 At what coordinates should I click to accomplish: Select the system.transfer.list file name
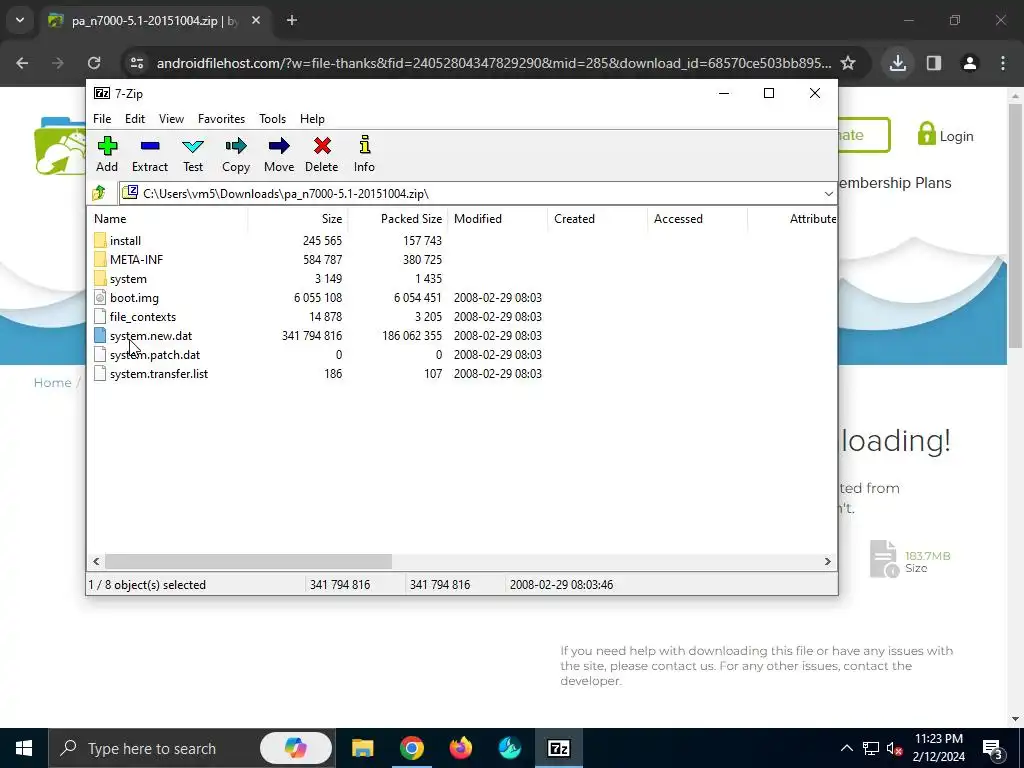[x=159, y=374]
